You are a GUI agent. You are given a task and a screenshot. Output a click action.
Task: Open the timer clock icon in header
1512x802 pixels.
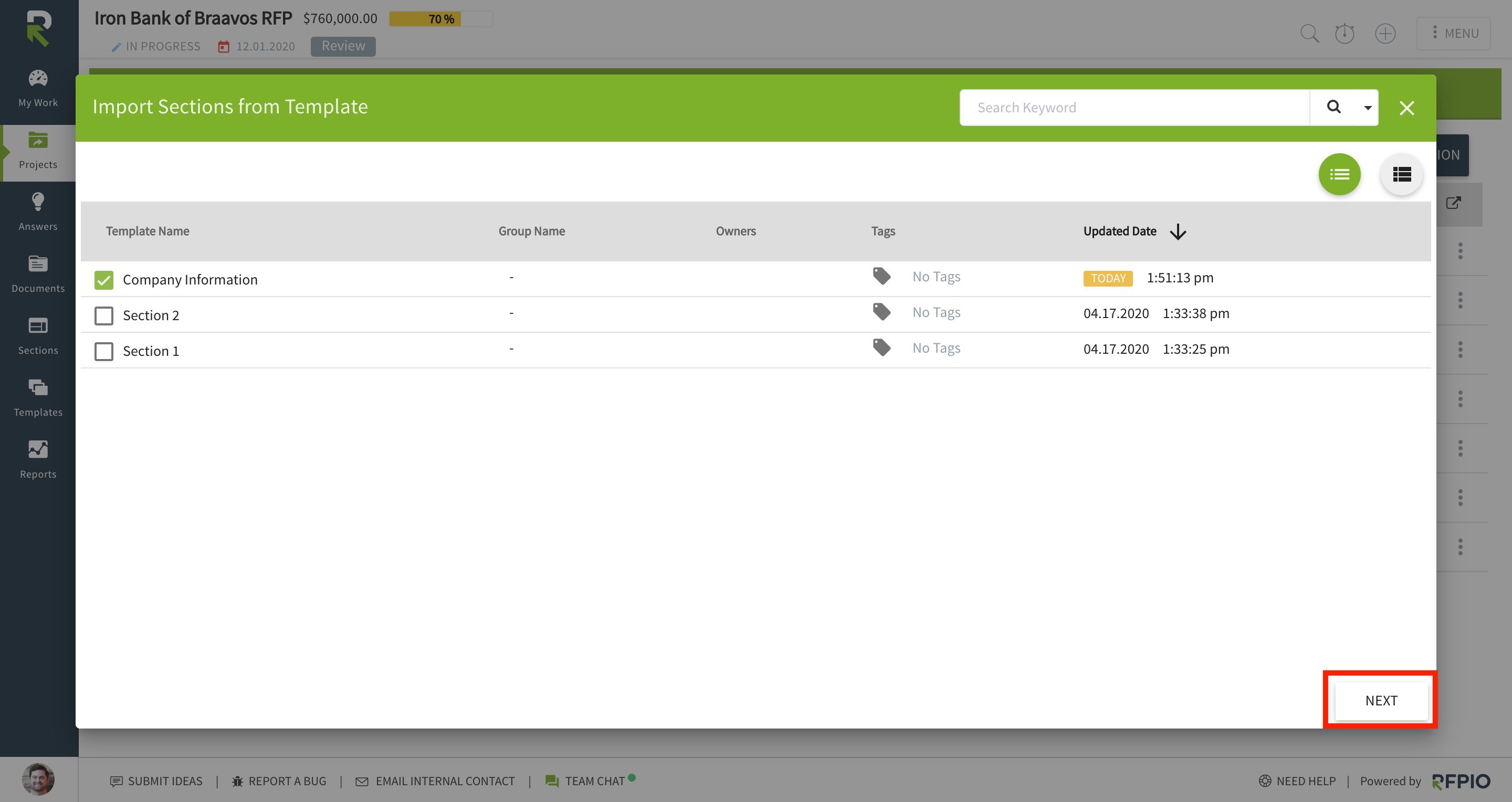click(x=1344, y=34)
